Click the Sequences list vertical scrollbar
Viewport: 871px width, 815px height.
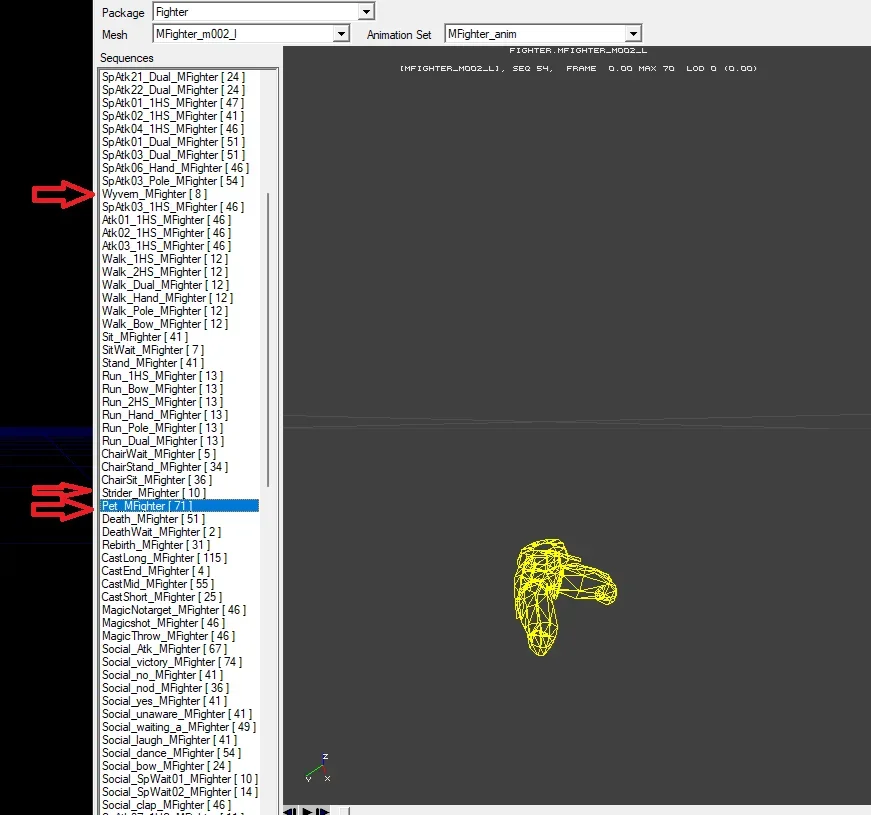[268, 339]
